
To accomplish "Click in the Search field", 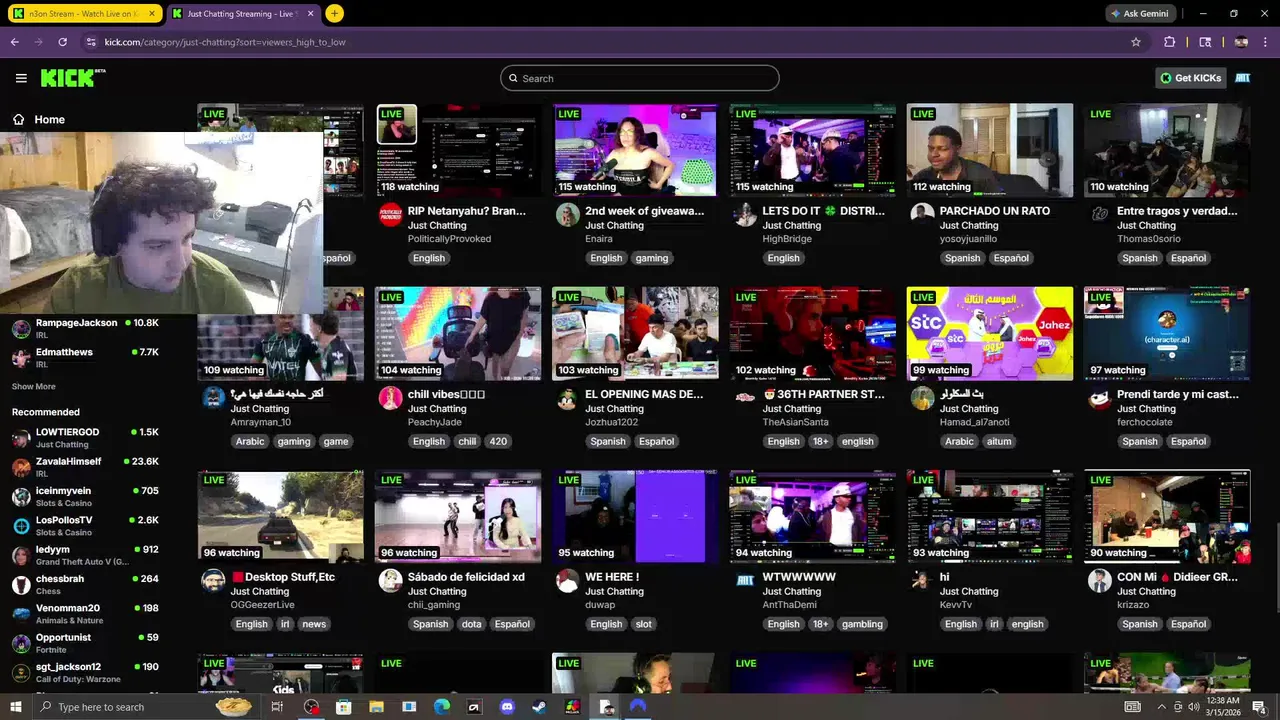I will click(x=640, y=78).
